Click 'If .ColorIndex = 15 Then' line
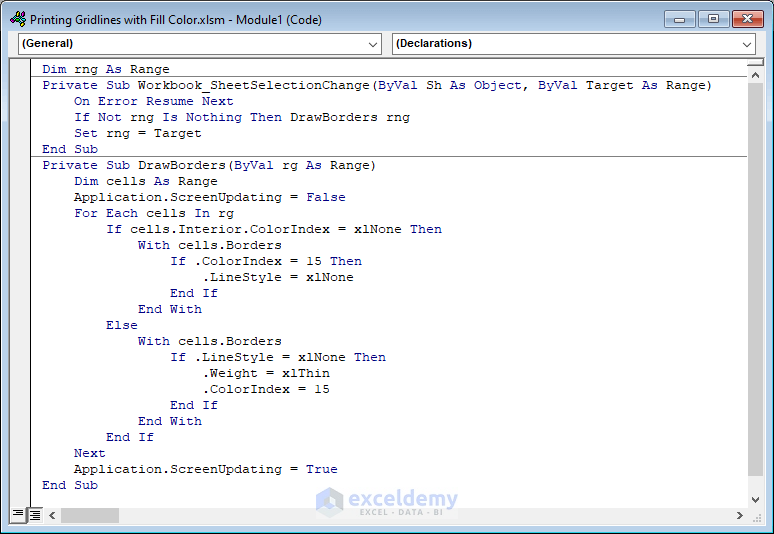Screen dimensions: 774x534 click(266, 261)
